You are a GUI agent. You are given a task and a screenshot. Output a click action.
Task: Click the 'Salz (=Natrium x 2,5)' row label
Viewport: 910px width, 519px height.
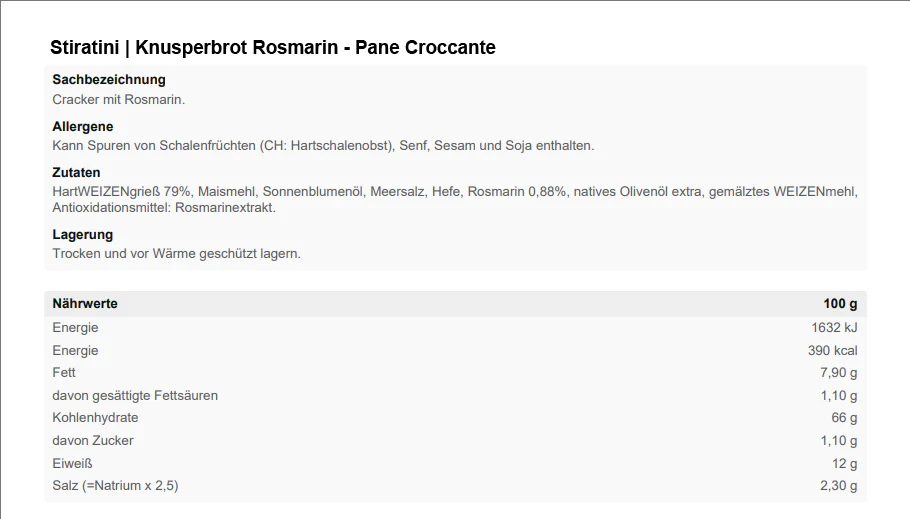coord(115,486)
